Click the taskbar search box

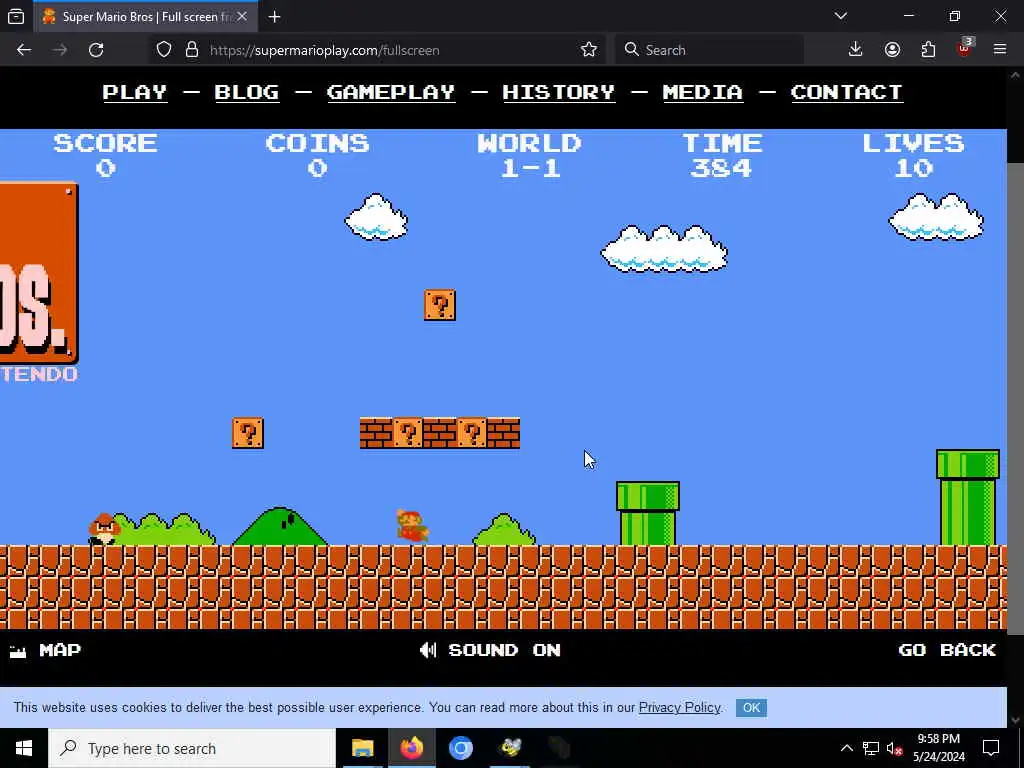[x=192, y=748]
